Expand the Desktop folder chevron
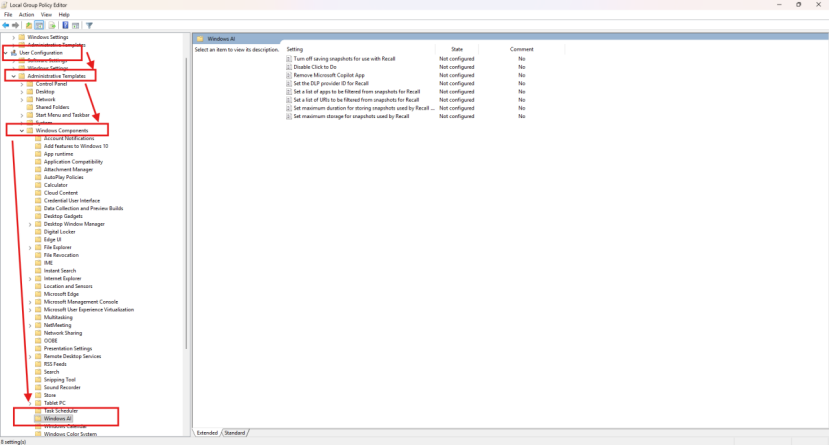Image resolution: width=829 pixels, height=445 pixels. coord(22,92)
